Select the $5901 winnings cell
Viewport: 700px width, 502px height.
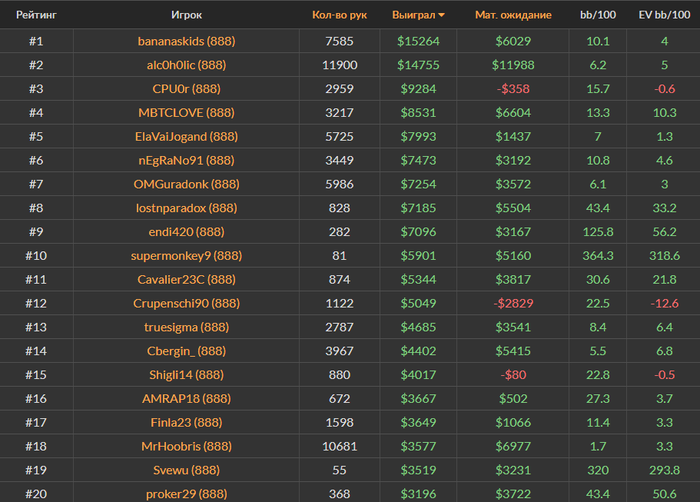[418, 255]
